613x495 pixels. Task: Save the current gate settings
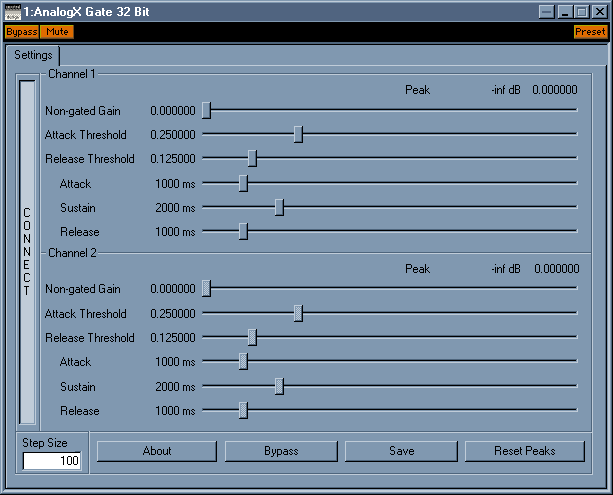point(401,451)
